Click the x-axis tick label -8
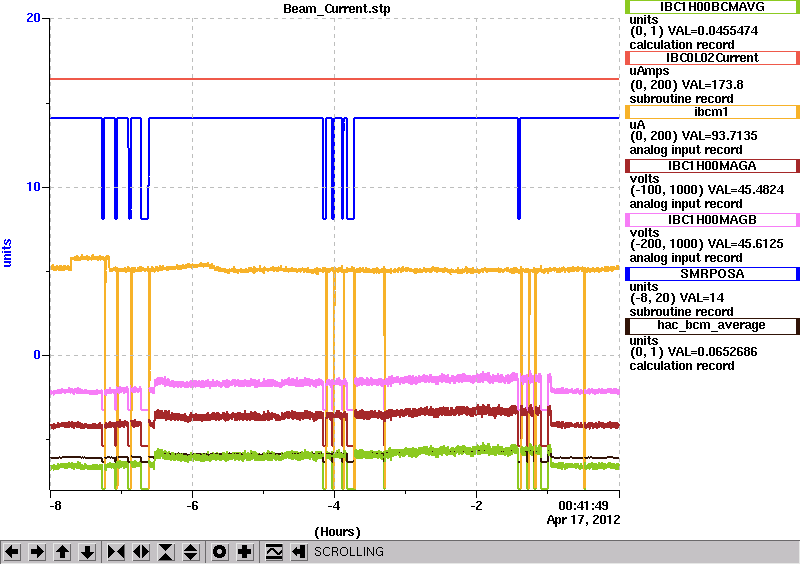This screenshot has height=564, width=800. 55,506
